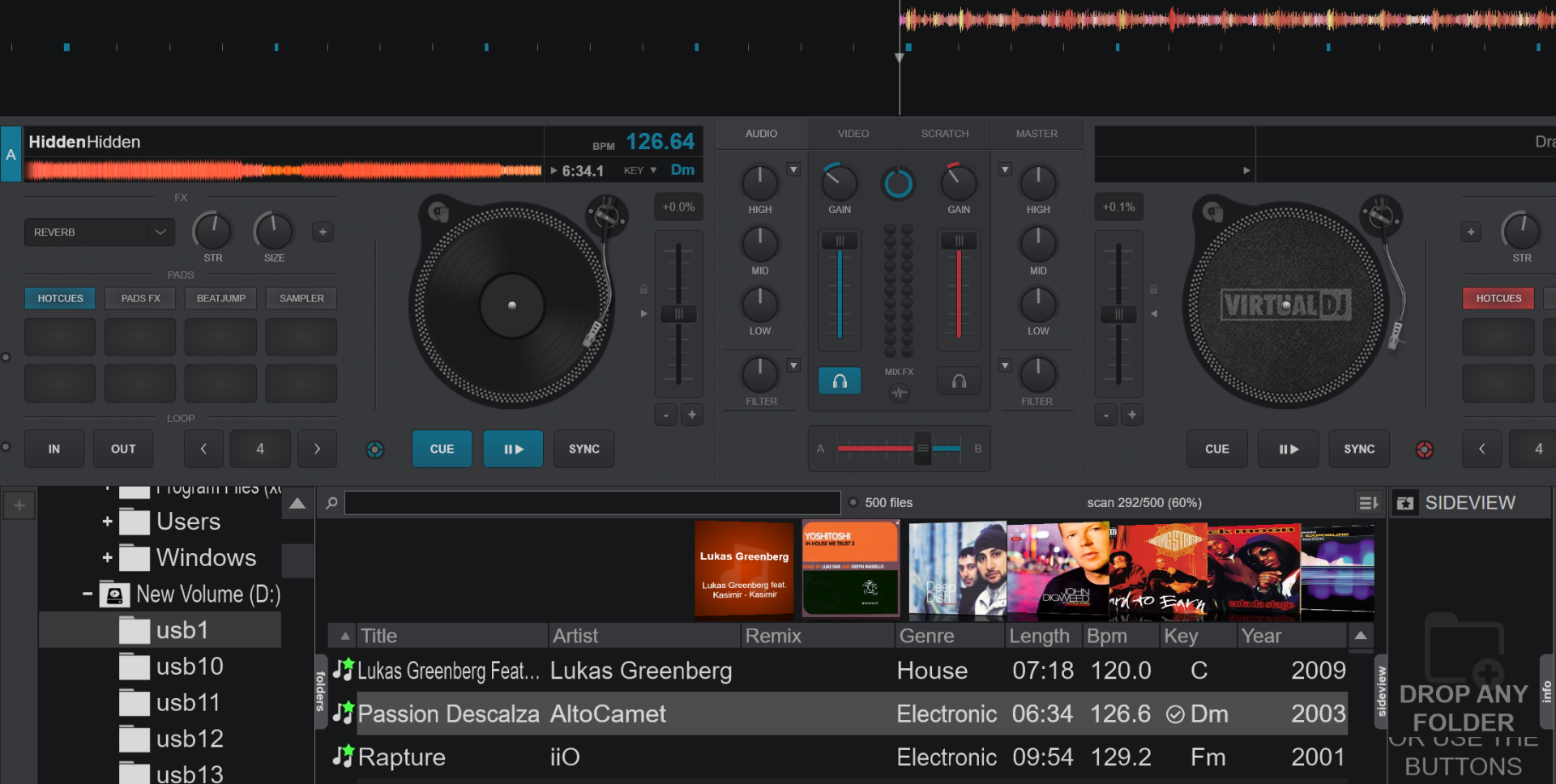Halve the deck B loop length
This screenshot has width=1556, height=784.
(1481, 449)
